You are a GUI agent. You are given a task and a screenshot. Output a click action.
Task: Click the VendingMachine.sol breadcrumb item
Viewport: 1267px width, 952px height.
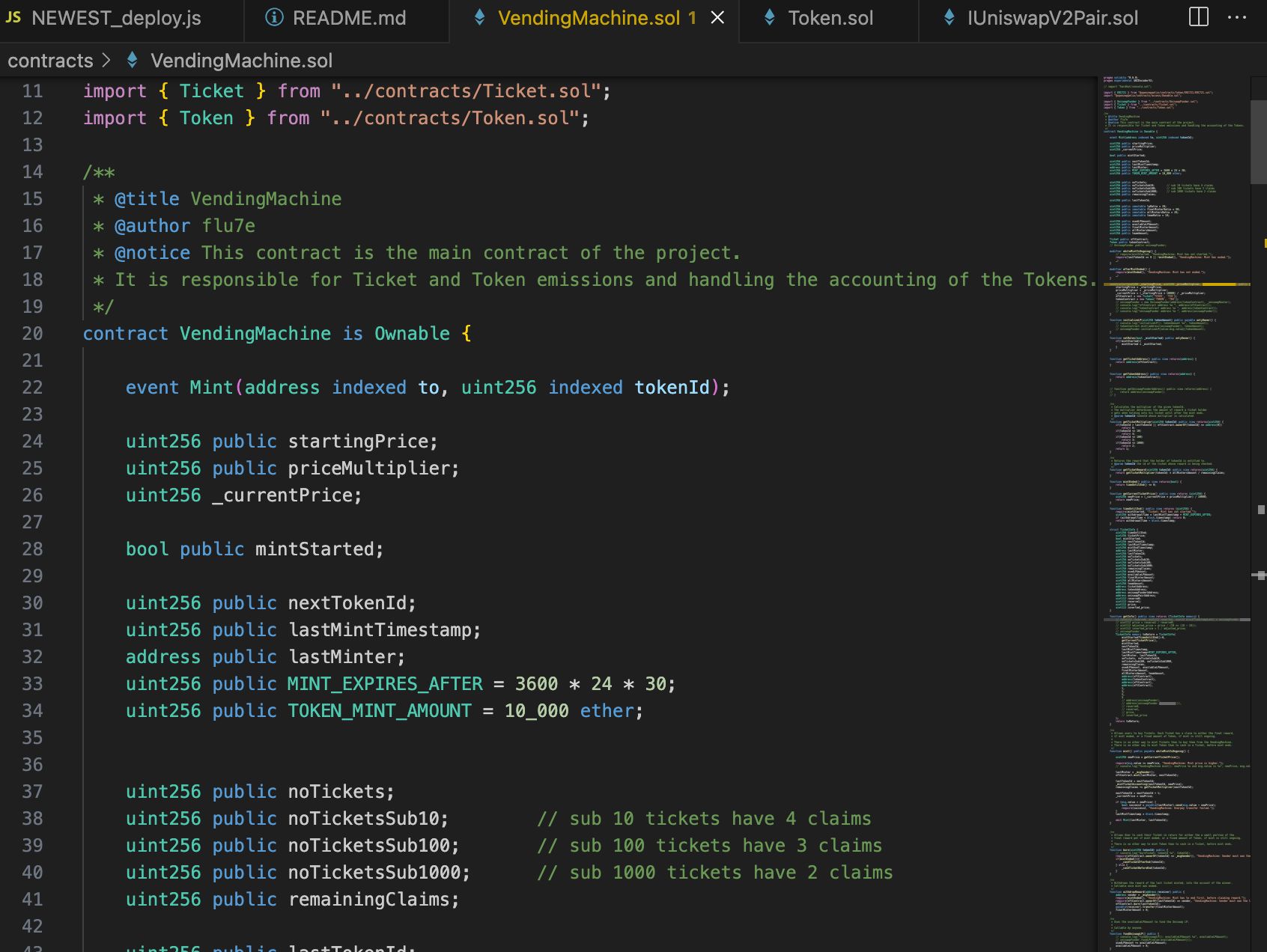(x=241, y=61)
